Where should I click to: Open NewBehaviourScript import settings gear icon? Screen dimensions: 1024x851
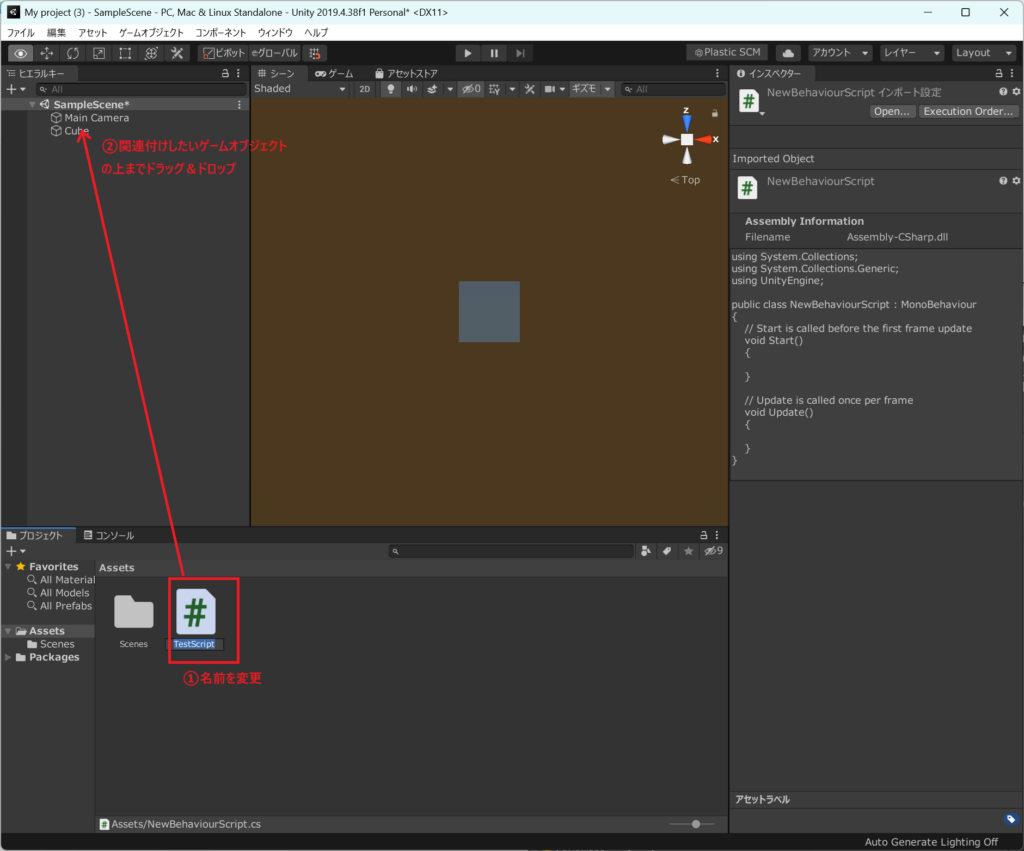point(1016,92)
